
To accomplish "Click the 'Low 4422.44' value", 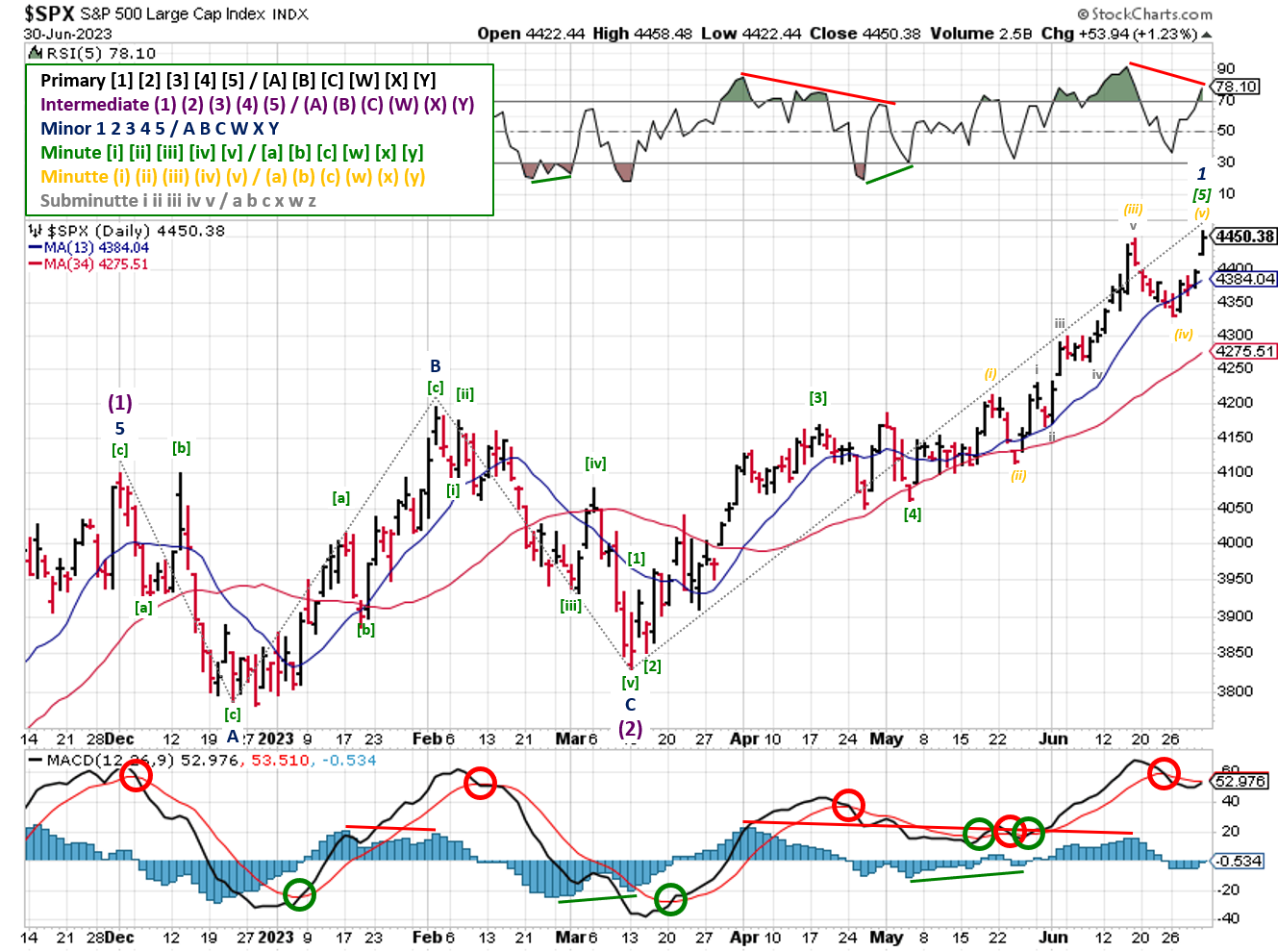I will click(x=751, y=34).
